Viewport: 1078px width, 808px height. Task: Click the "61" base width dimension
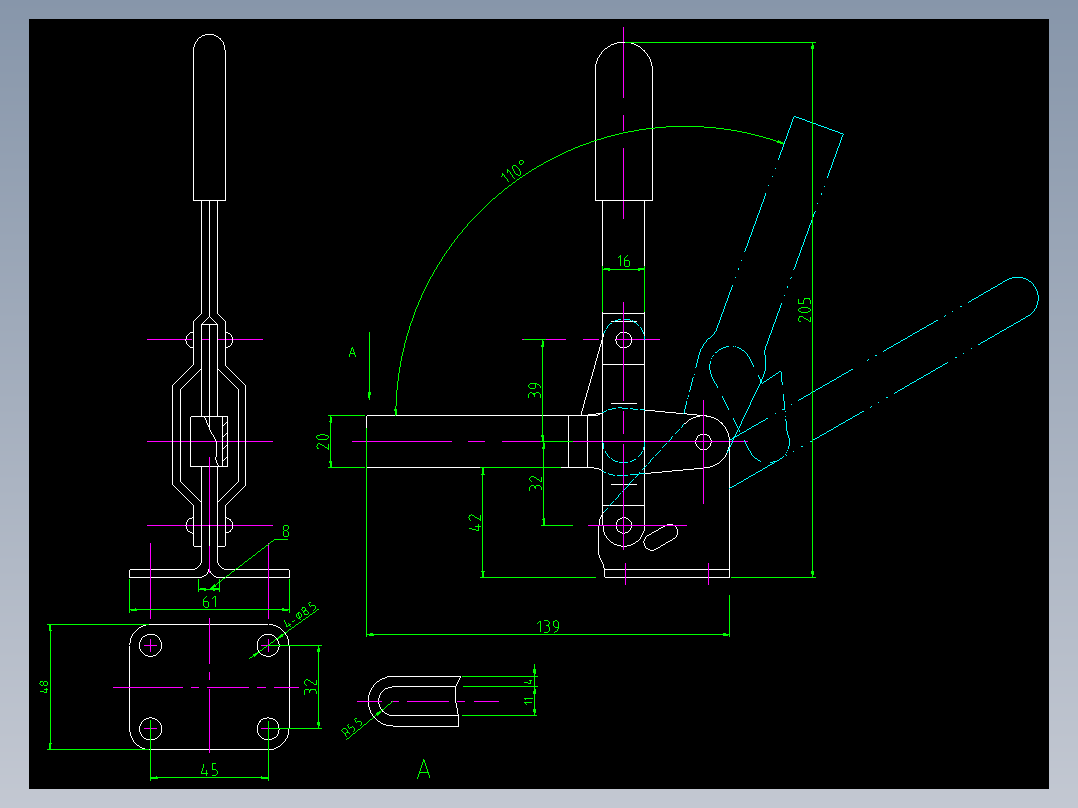(210, 602)
